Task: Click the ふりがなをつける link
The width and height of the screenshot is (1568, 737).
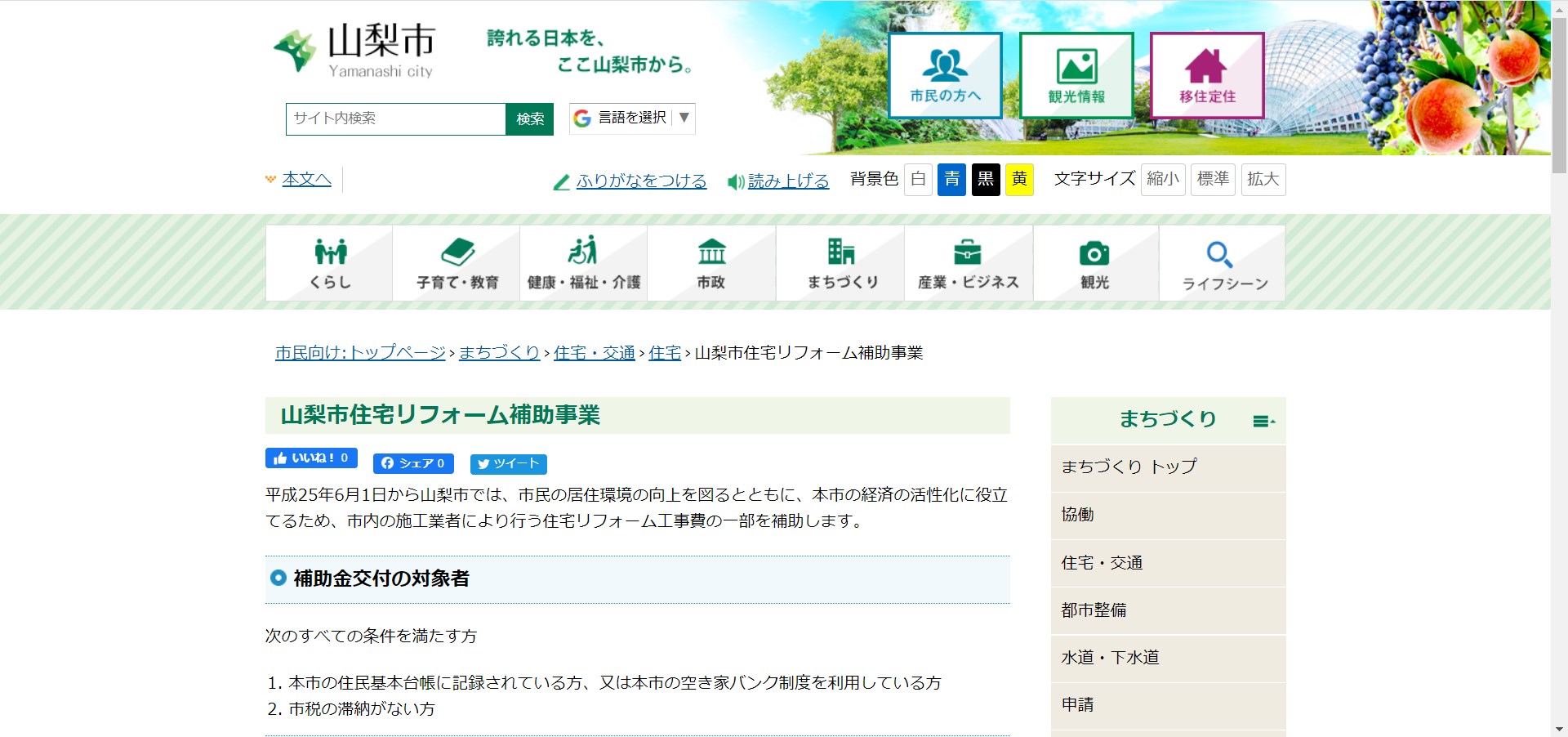Action: pyautogui.click(x=642, y=181)
